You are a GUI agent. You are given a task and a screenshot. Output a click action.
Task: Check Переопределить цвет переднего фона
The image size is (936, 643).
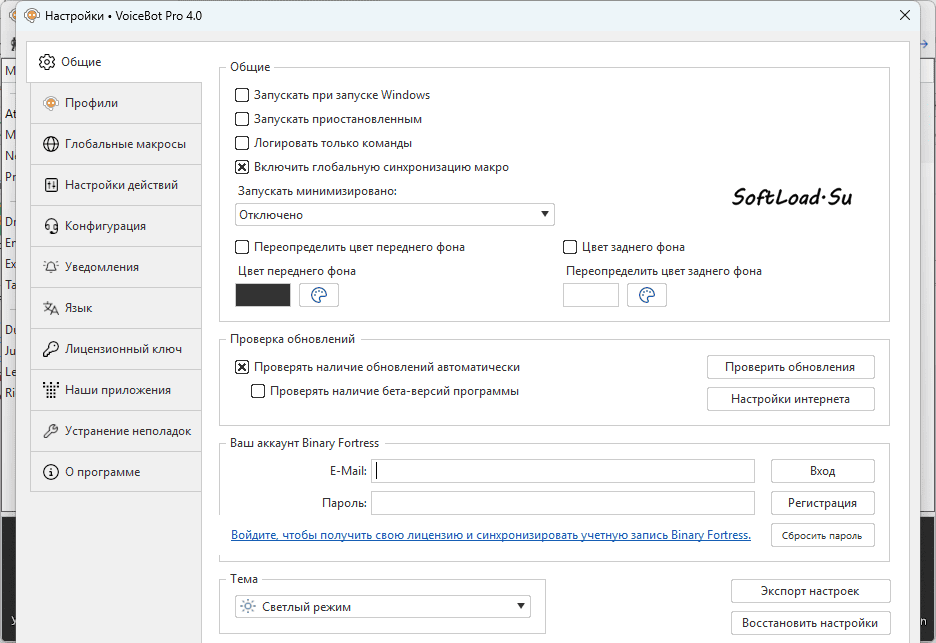click(x=242, y=247)
